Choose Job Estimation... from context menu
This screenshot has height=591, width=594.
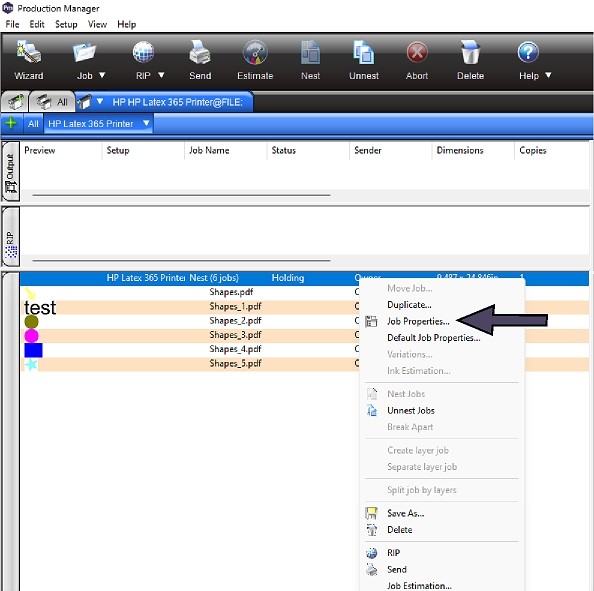[x=419, y=585]
